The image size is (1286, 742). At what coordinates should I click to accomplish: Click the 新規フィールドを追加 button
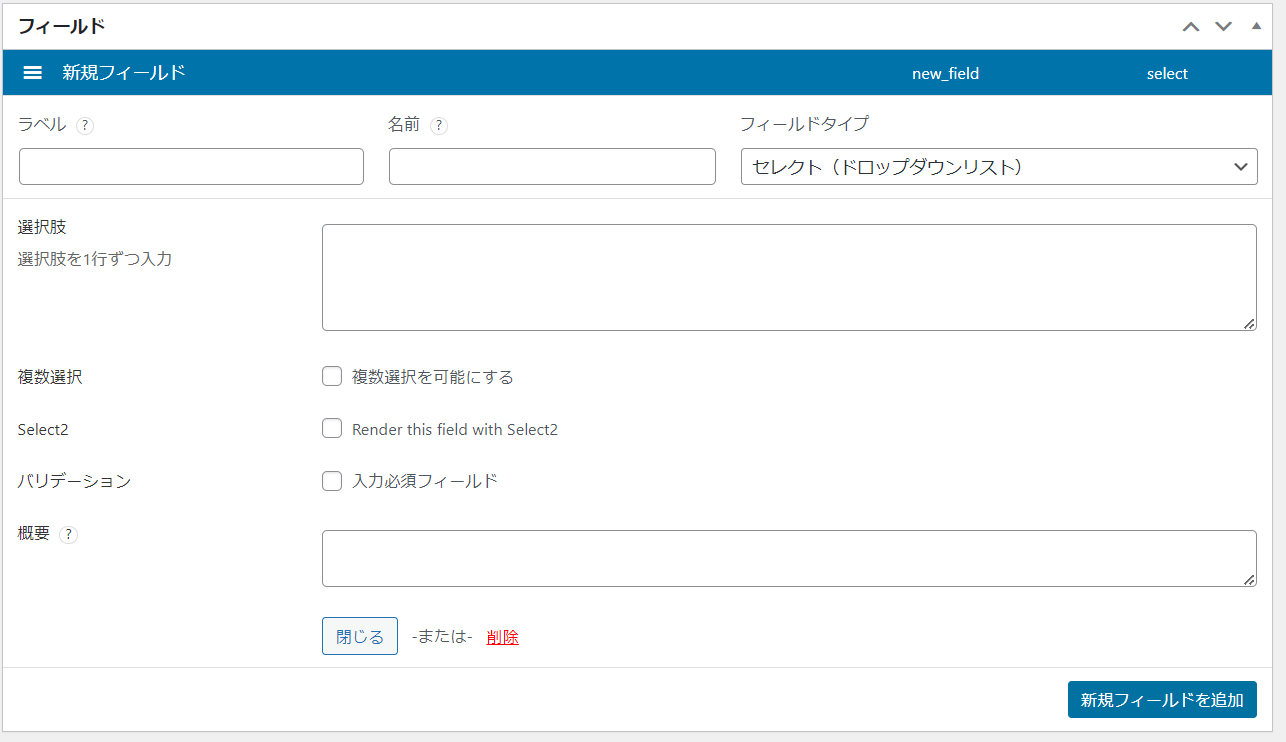click(x=1162, y=700)
